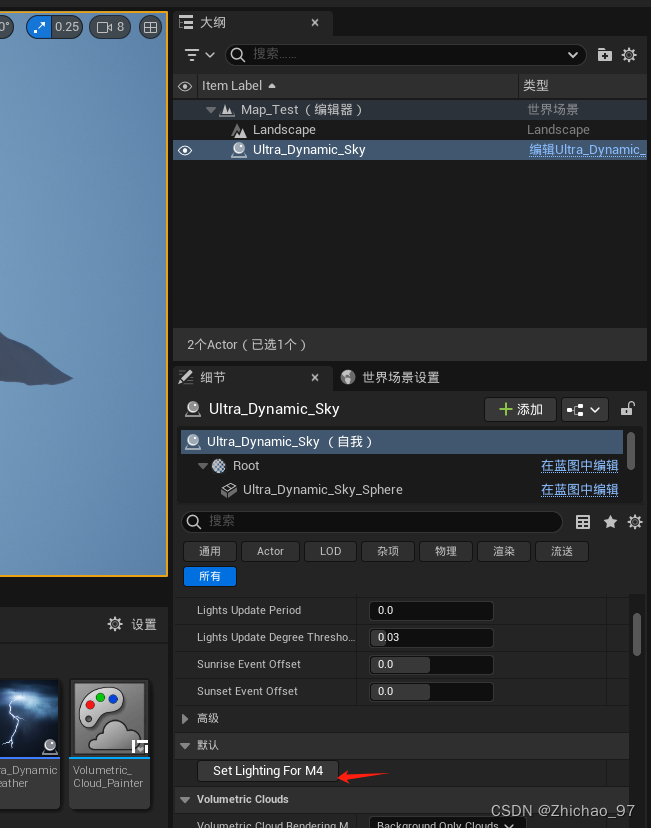Click the outliner 搜索 field

click(404, 55)
